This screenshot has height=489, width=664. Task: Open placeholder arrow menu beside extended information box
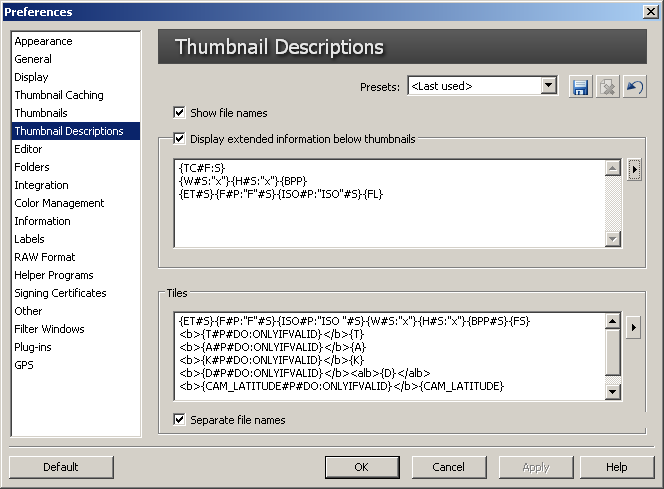pyautogui.click(x=634, y=169)
